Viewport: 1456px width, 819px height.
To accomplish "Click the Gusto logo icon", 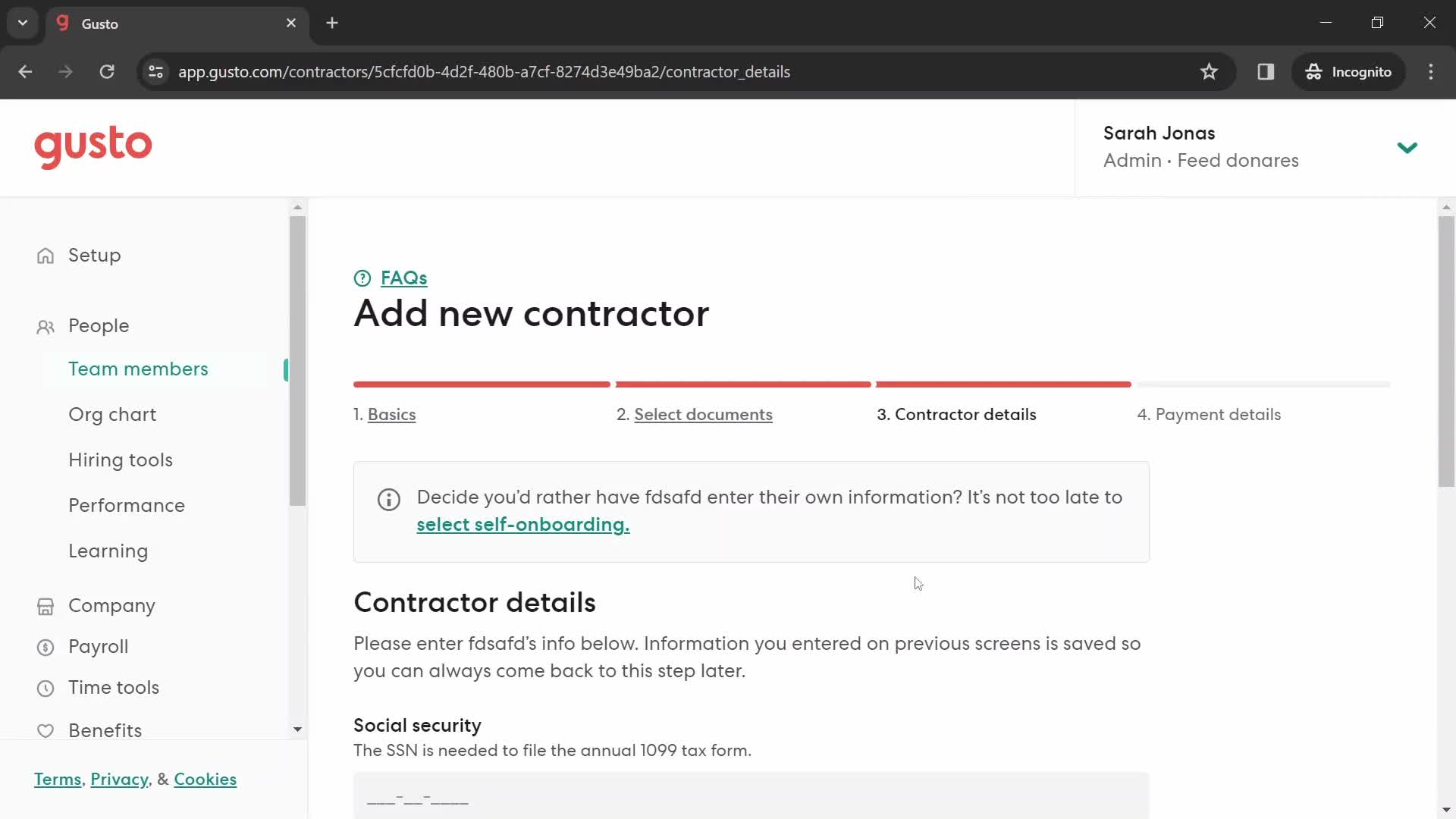I will click(x=93, y=148).
